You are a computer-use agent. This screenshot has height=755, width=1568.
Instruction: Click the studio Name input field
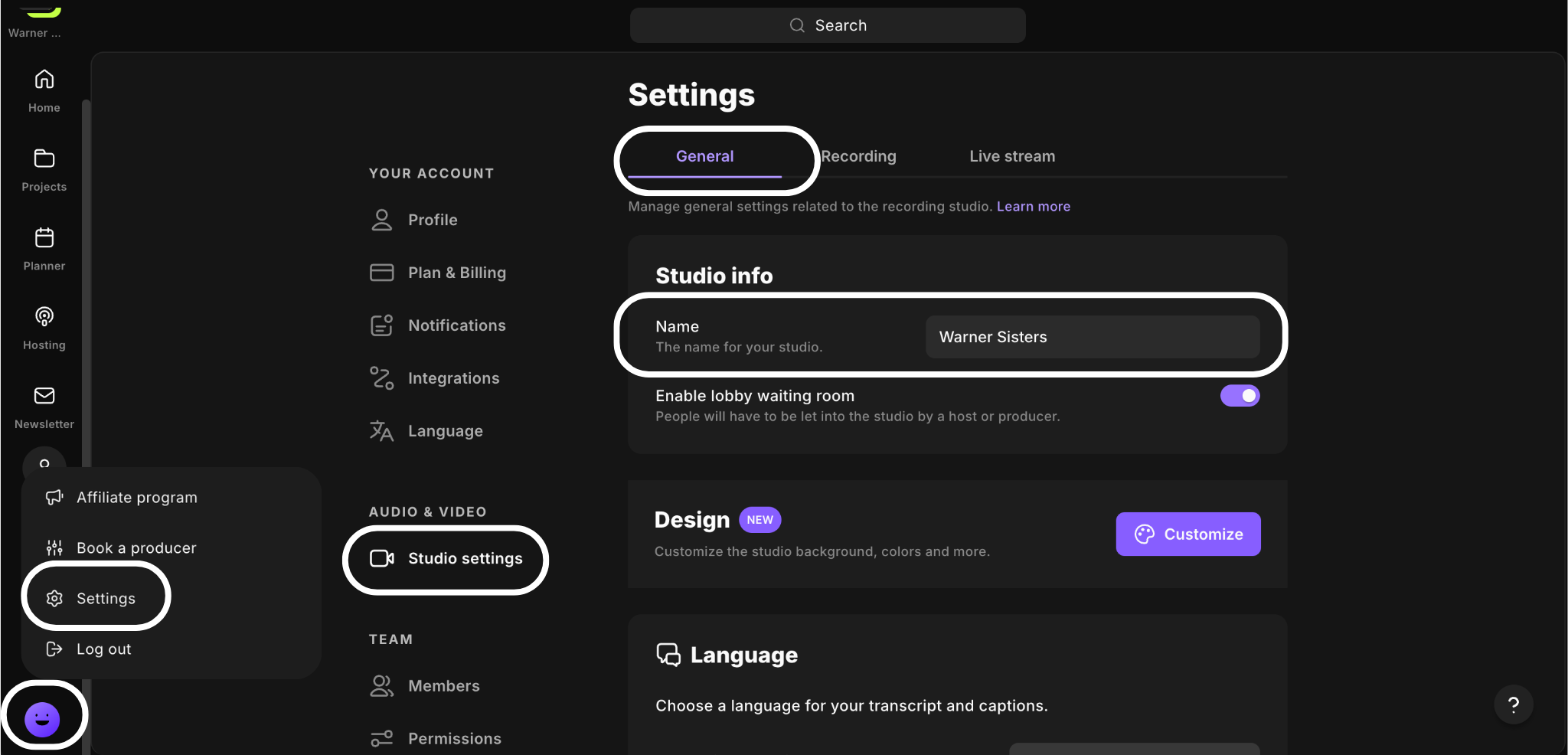pyautogui.click(x=1093, y=337)
